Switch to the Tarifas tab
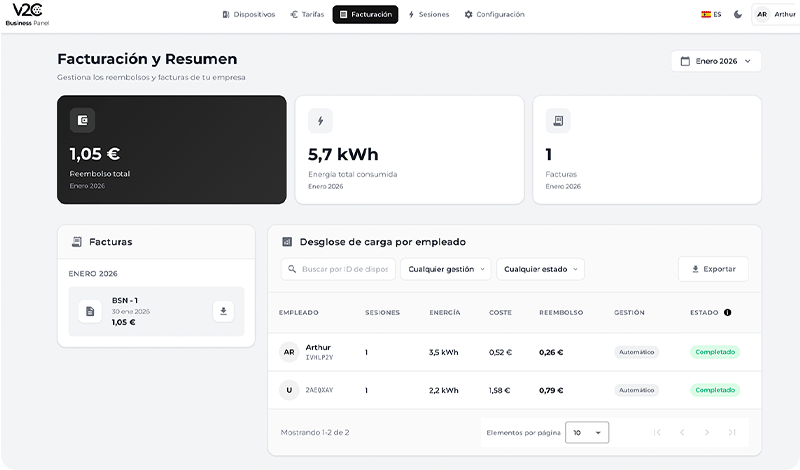Screen dimensions: 800x470 306,15
